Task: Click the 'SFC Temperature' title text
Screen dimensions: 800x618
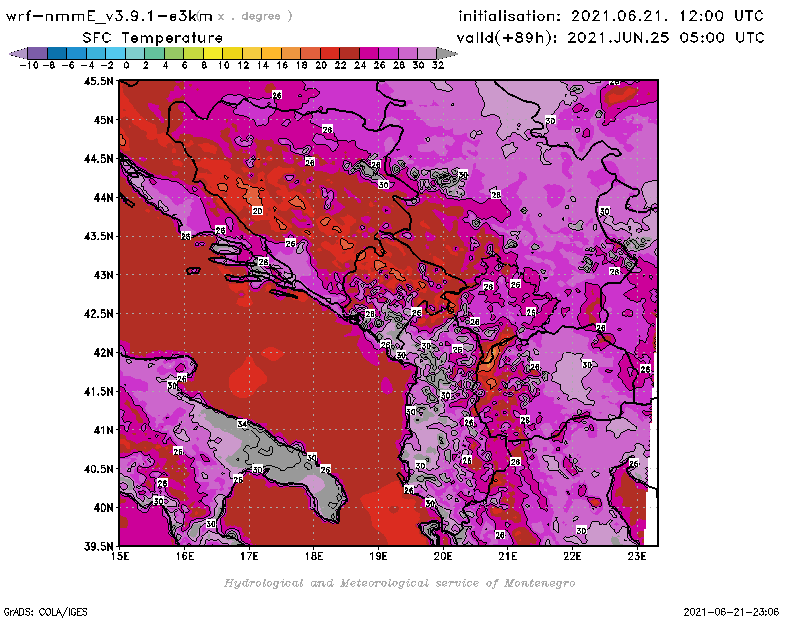Action: pos(153,38)
